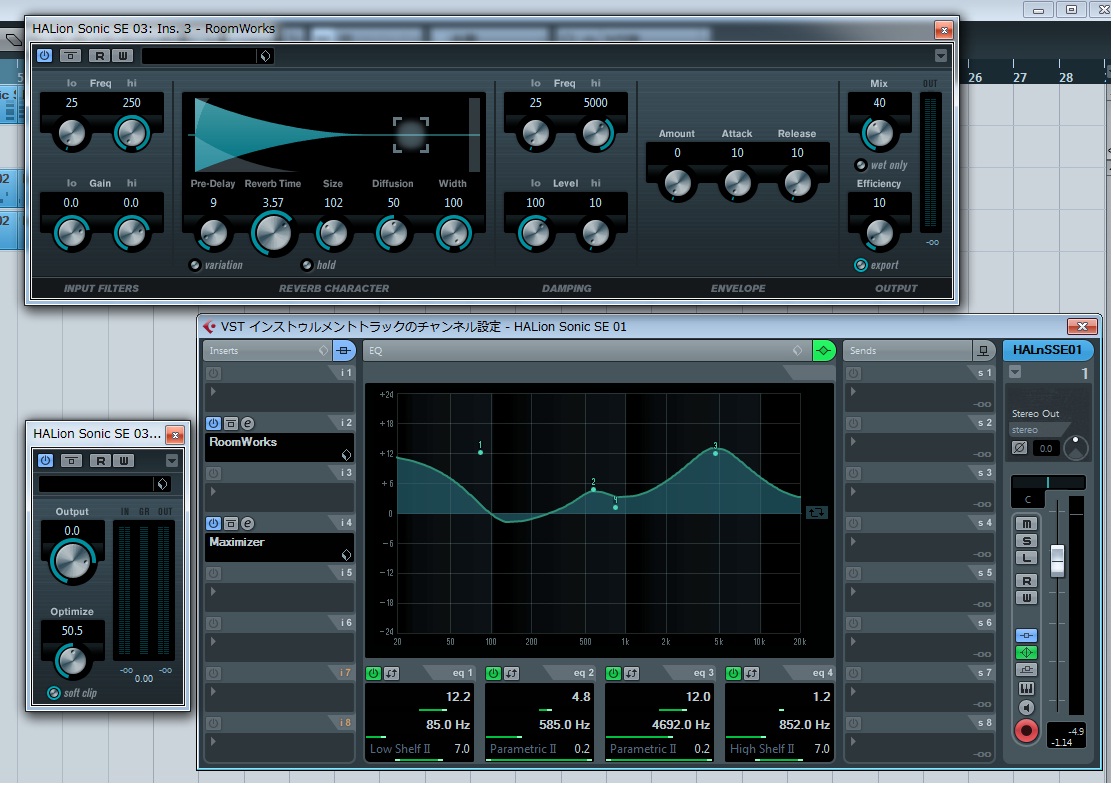Click the Reverb Time value 3.57
The height and width of the screenshot is (786, 1113).
pyautogui.click(x=273, y=202)
